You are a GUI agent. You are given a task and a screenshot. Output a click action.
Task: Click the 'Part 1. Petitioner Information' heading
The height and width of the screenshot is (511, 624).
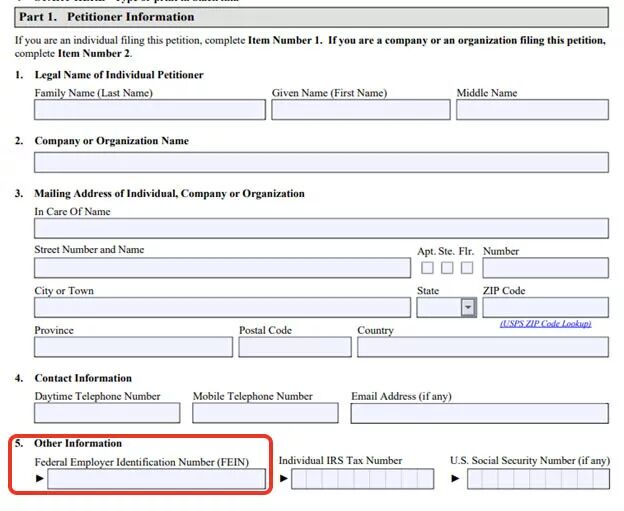point(107,17)
